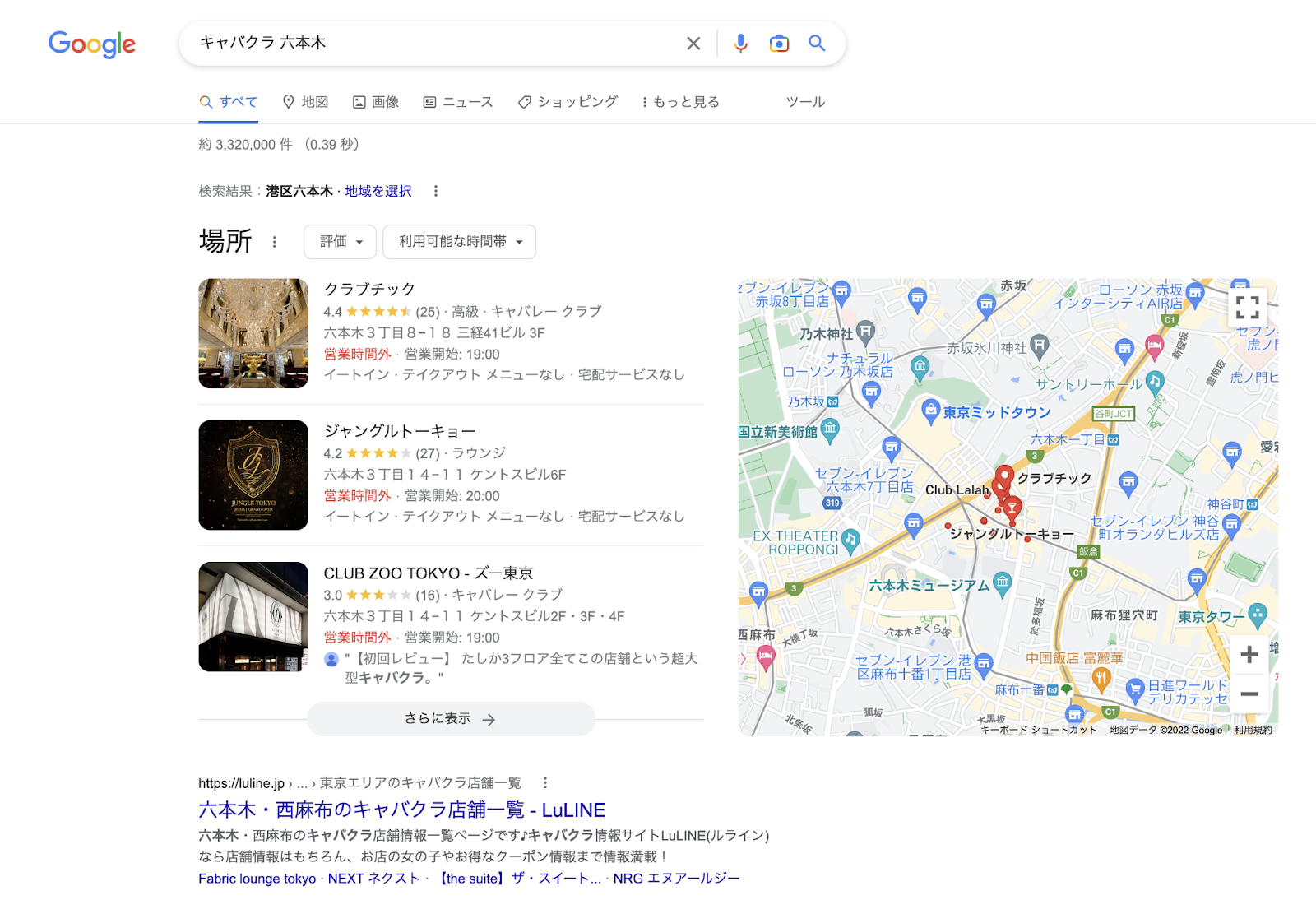This screenshot has width=1316, height=900.
Task: Click the Google logo
Action: point(92,44)
